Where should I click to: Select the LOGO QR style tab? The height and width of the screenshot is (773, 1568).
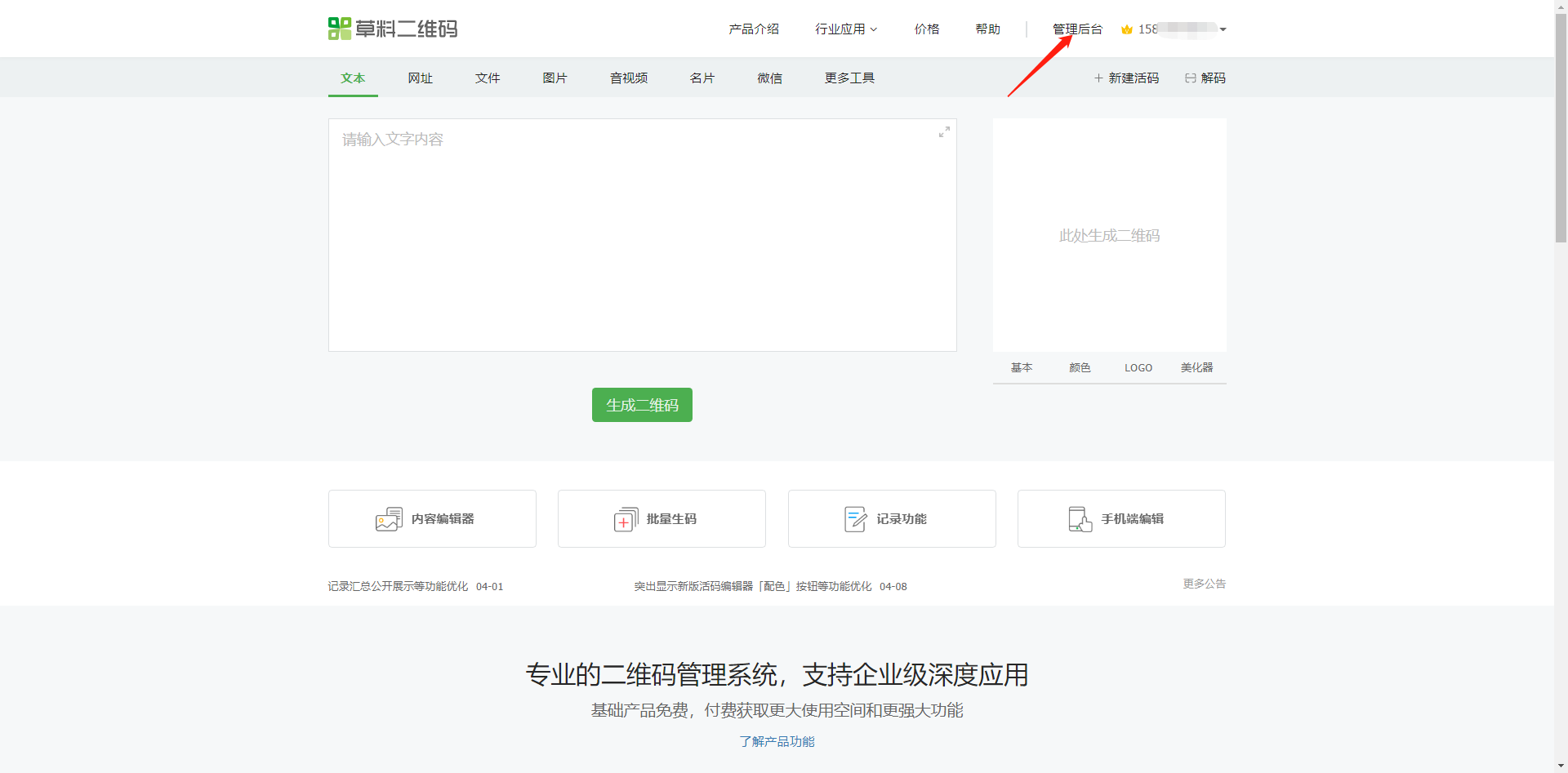tap(1138, 368)
